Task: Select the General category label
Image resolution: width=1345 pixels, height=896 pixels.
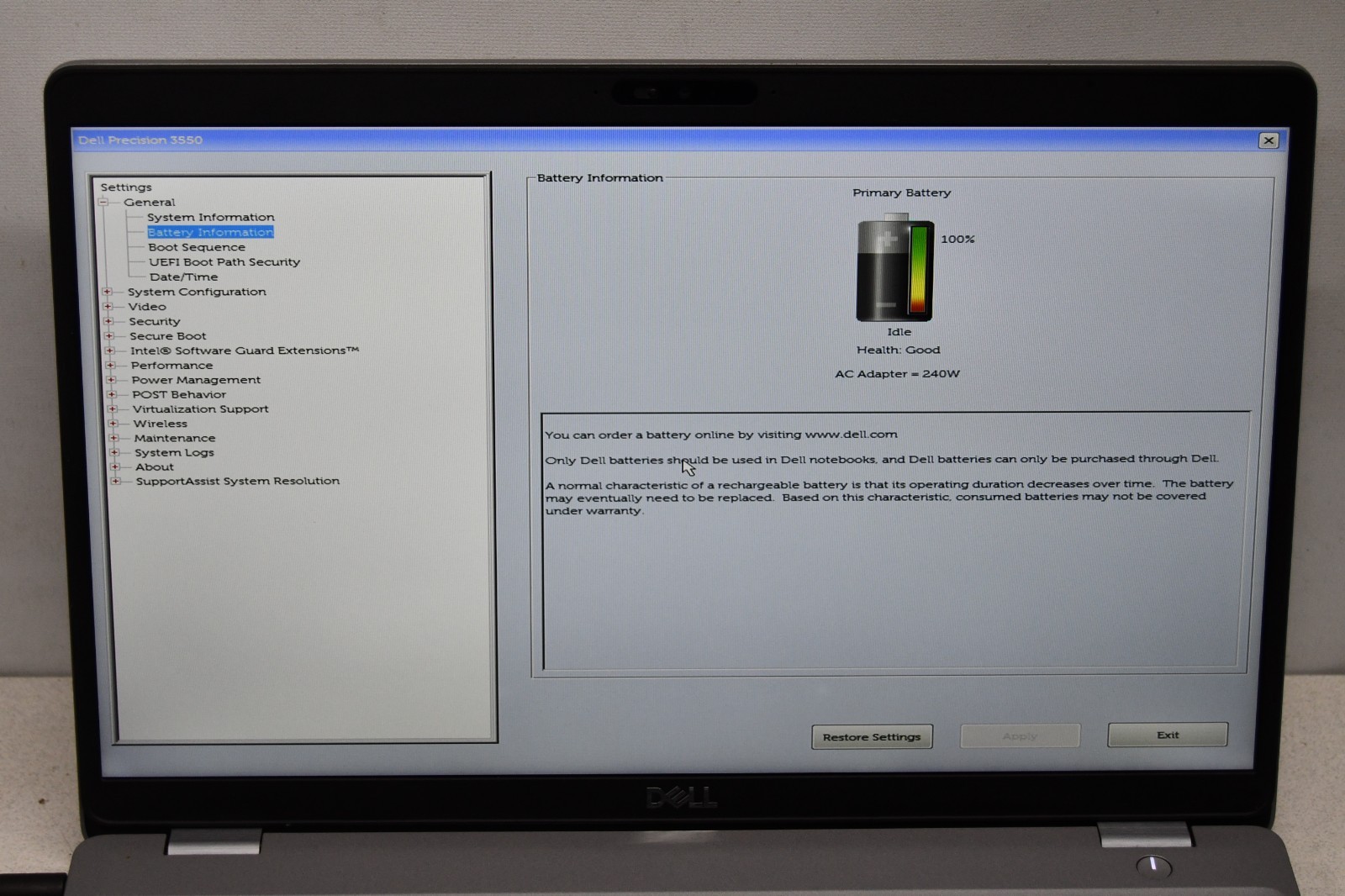Action: pos(150,202)
